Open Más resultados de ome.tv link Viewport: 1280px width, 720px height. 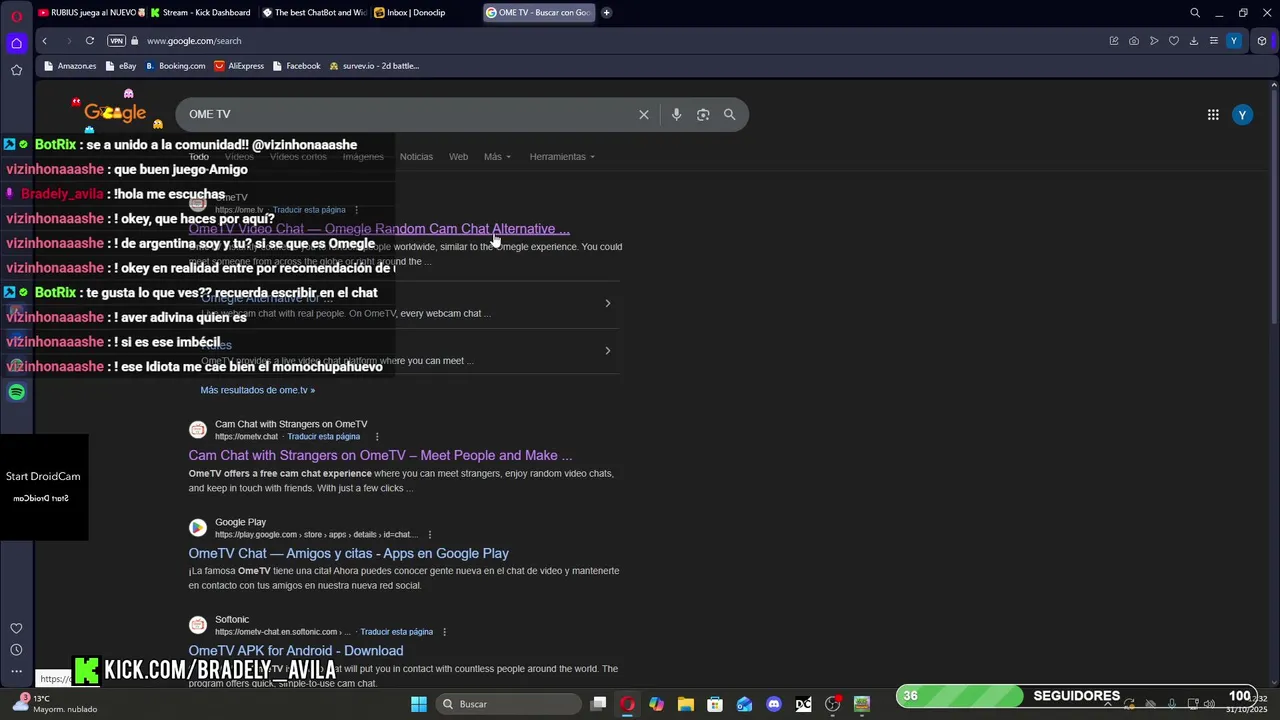coord(257,390)
